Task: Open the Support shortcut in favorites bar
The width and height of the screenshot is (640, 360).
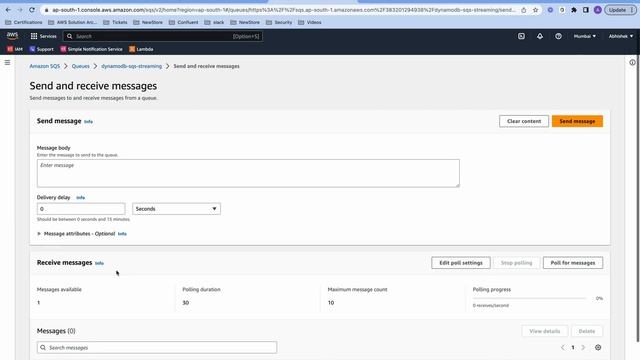Action: (x=42, y=49)
